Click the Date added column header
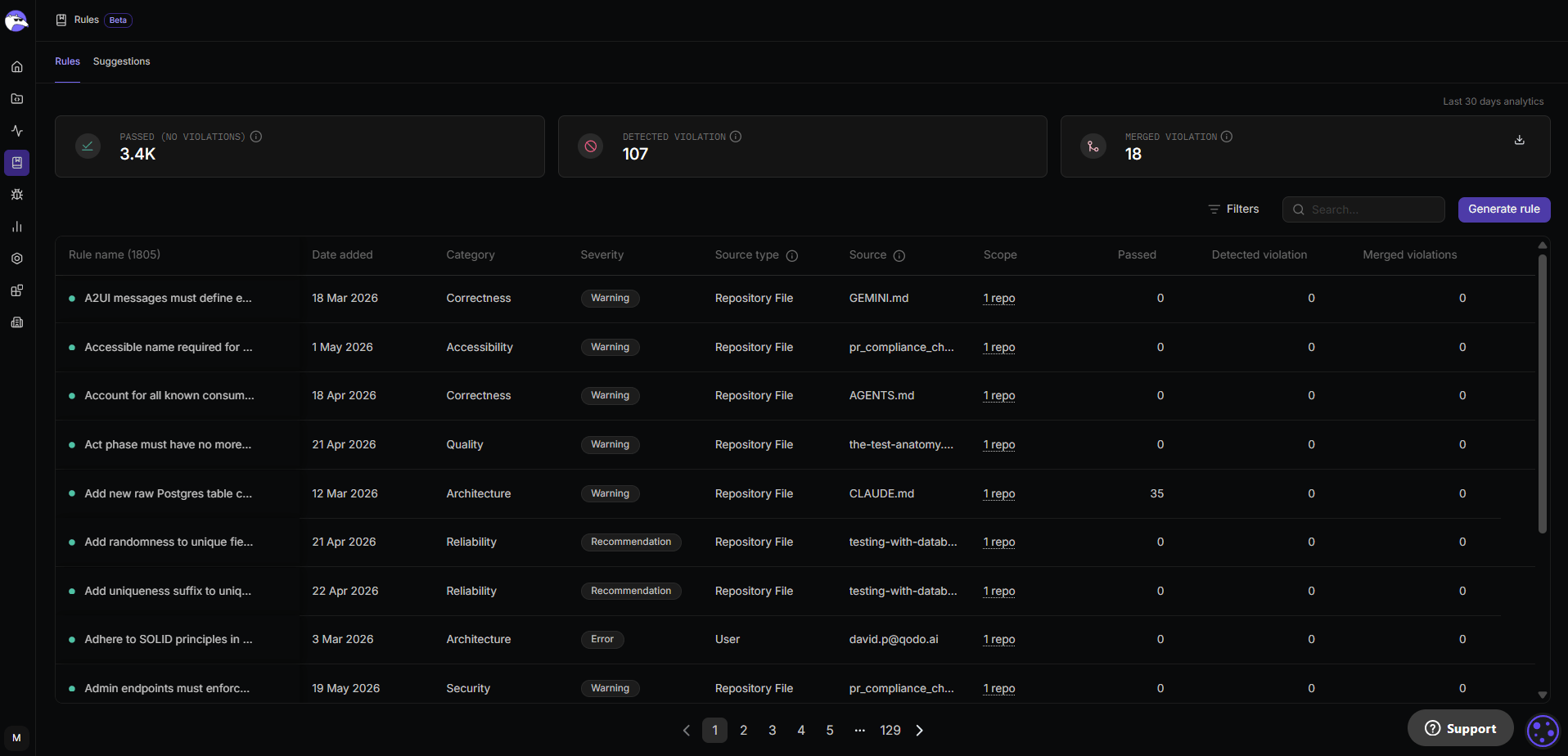The height and width of the screenshot is (756, 1568). (342, 255)
